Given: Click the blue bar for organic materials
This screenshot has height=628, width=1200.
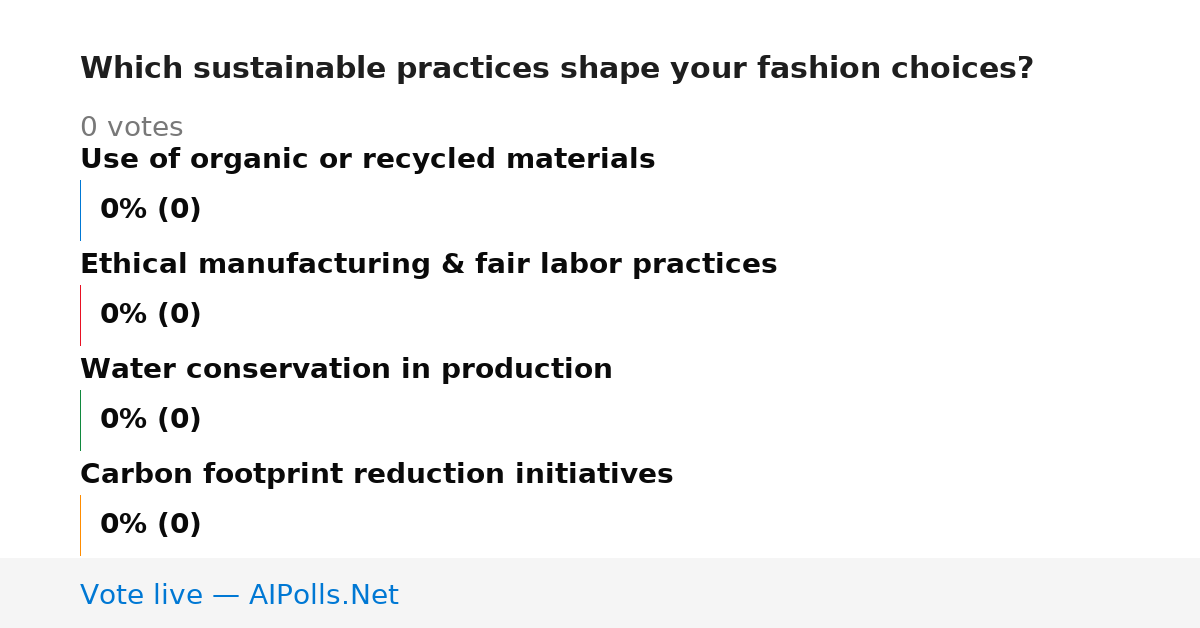Looking at the screenshot, I should click(x=80, y=210).
